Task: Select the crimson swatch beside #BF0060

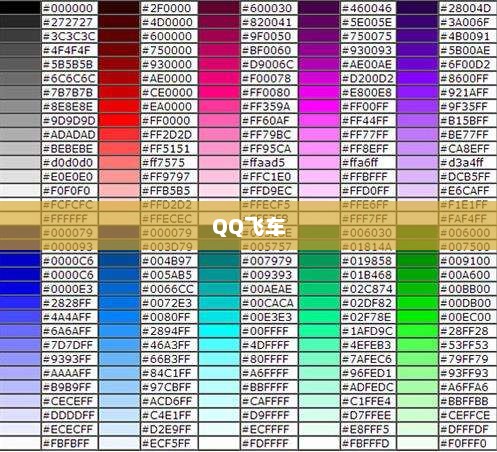Action: [x=219, y=50]
